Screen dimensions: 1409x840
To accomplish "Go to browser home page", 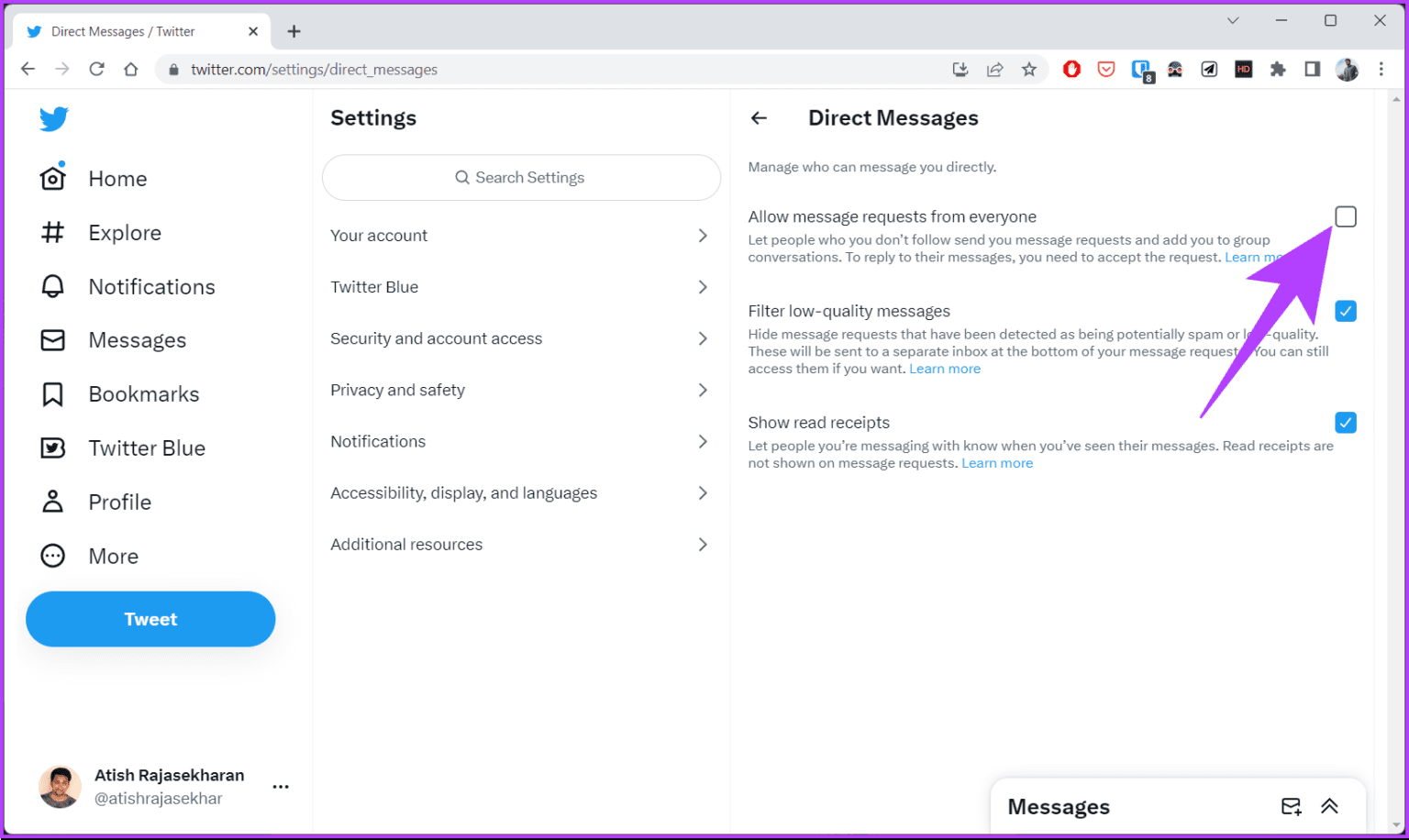I will click(x=131, y=69).
